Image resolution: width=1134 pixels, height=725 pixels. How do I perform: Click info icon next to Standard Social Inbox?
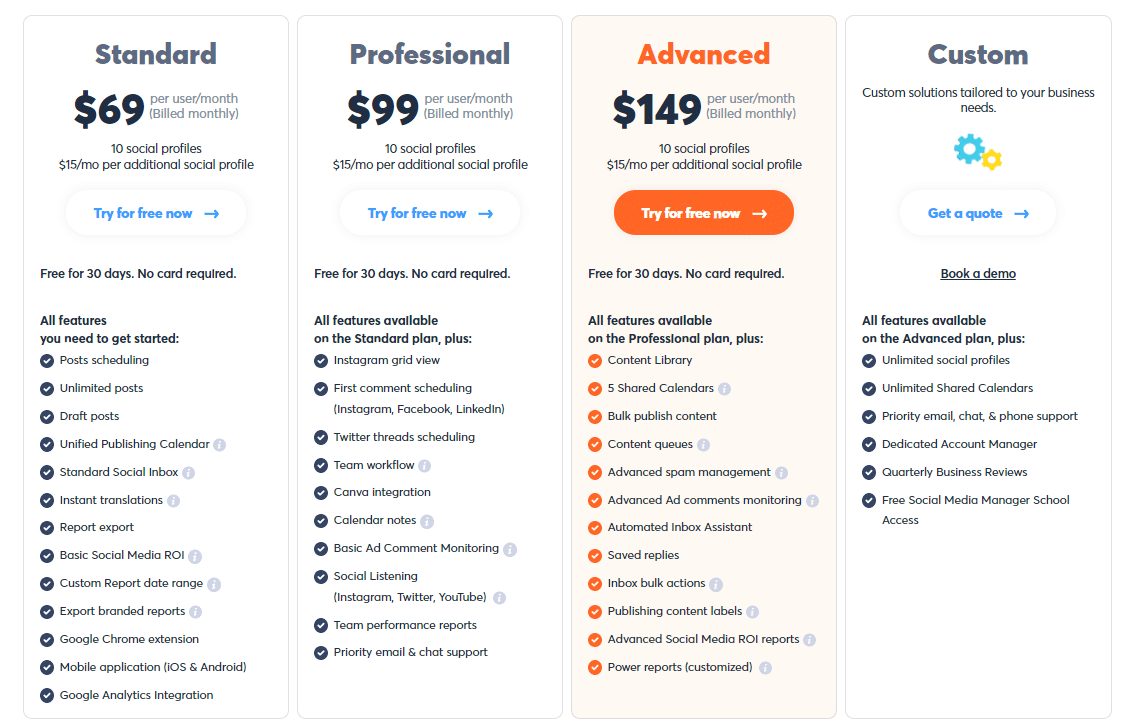tap(188, 473)
